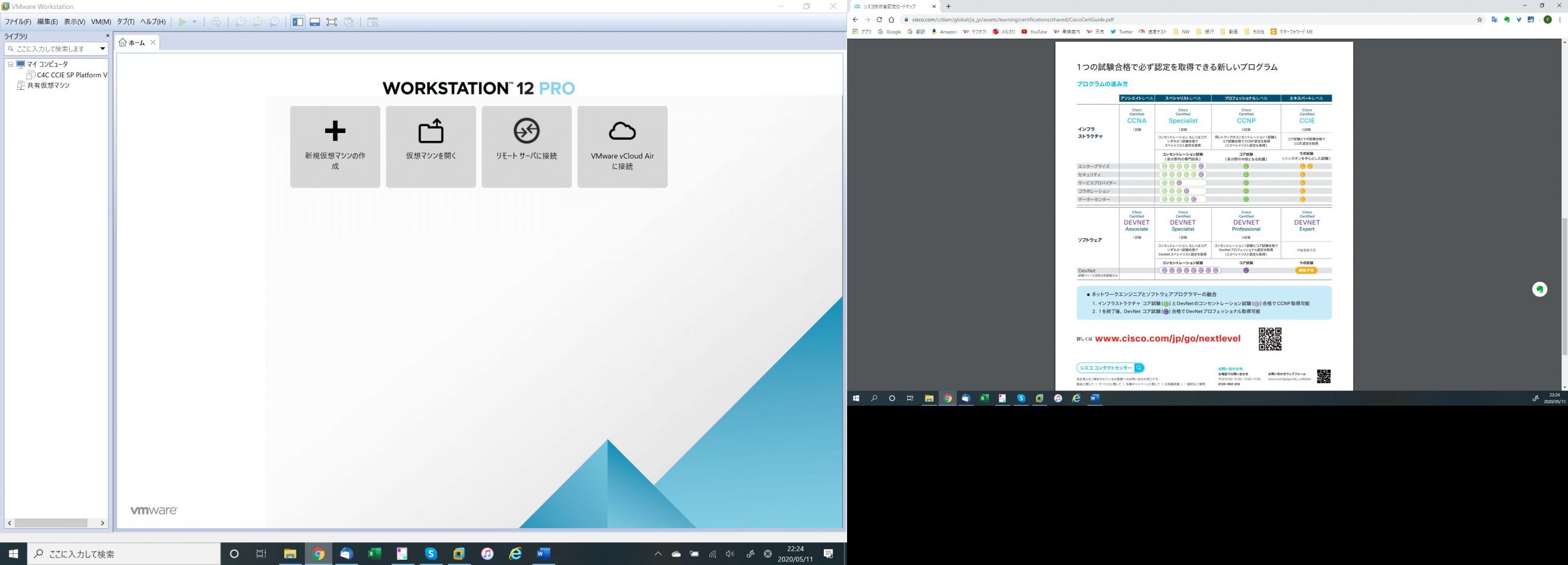Viewport: 1568px width, 565px height.
Task: Open the Chrome three-dot menu
Action: point(1559,20)
